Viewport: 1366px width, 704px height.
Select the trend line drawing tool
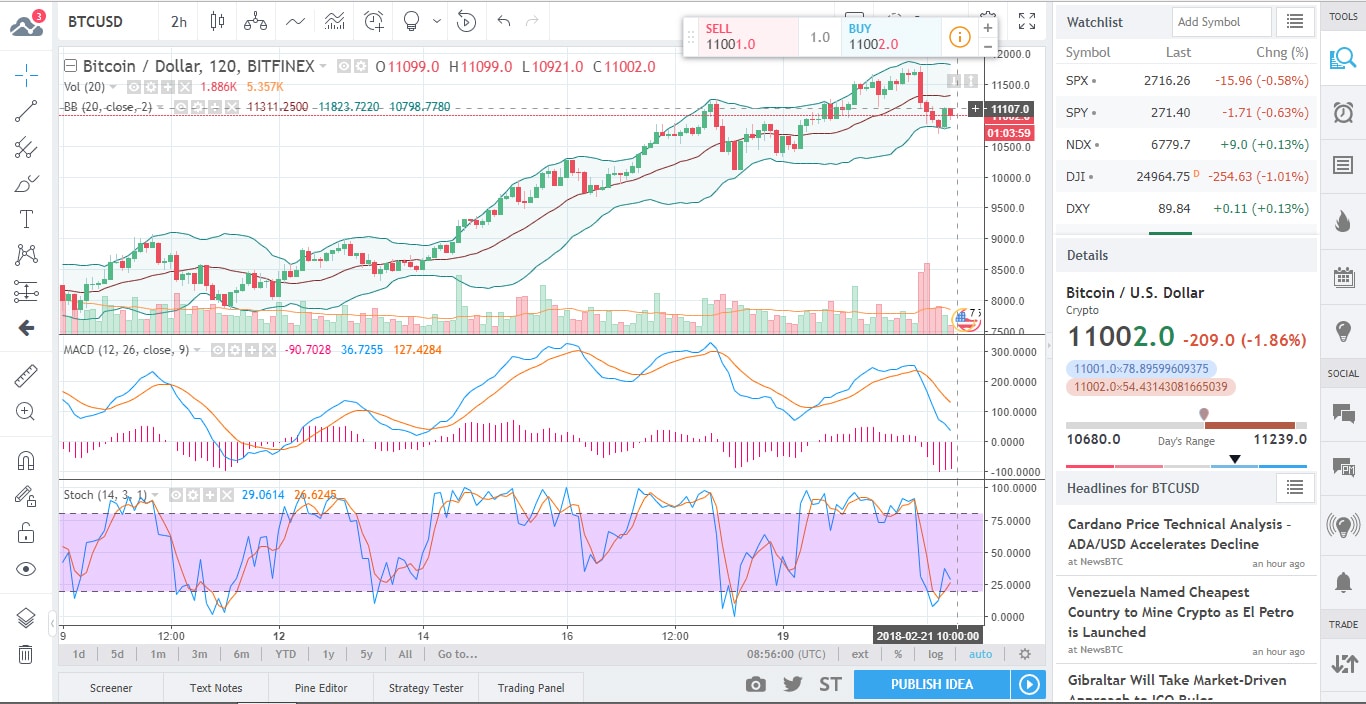pyautogui.click(x=26, y=111)
